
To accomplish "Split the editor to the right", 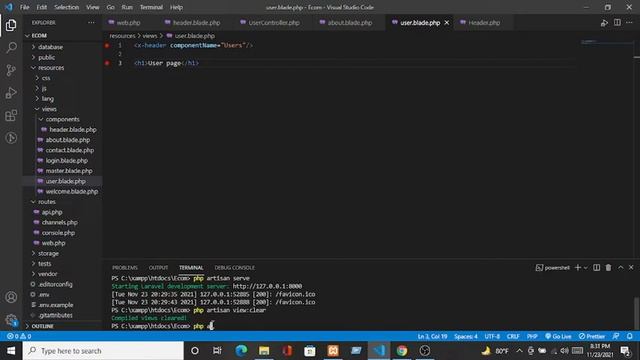I will (x=617, y=22).
